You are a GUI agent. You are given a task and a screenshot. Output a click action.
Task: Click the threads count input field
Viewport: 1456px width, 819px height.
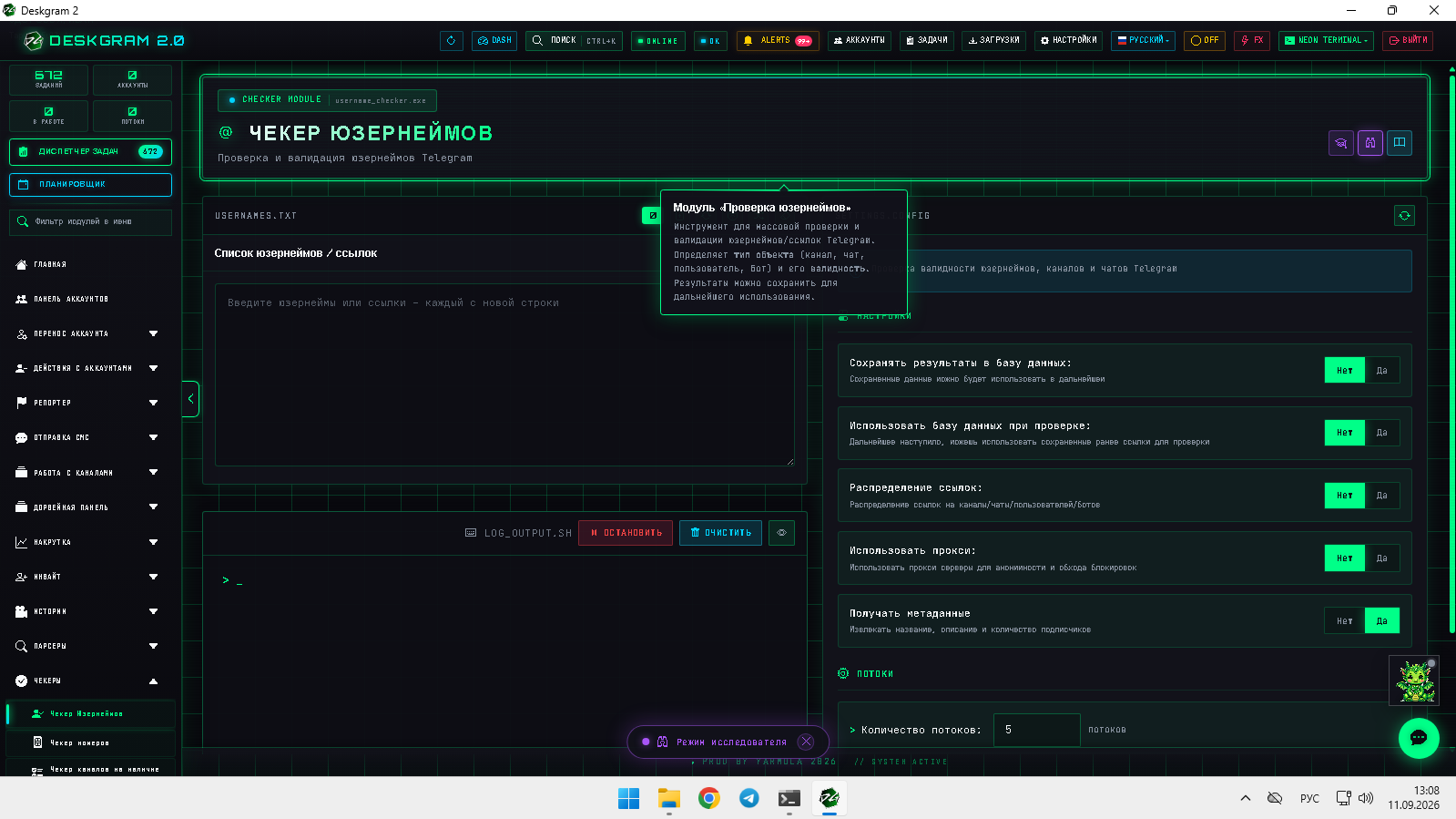(1037, 731)
